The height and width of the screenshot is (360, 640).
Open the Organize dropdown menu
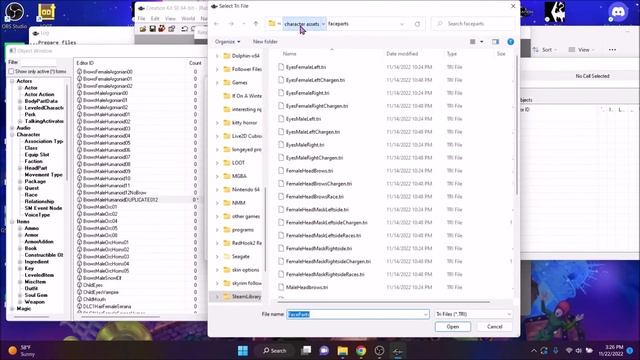(227, 42)
